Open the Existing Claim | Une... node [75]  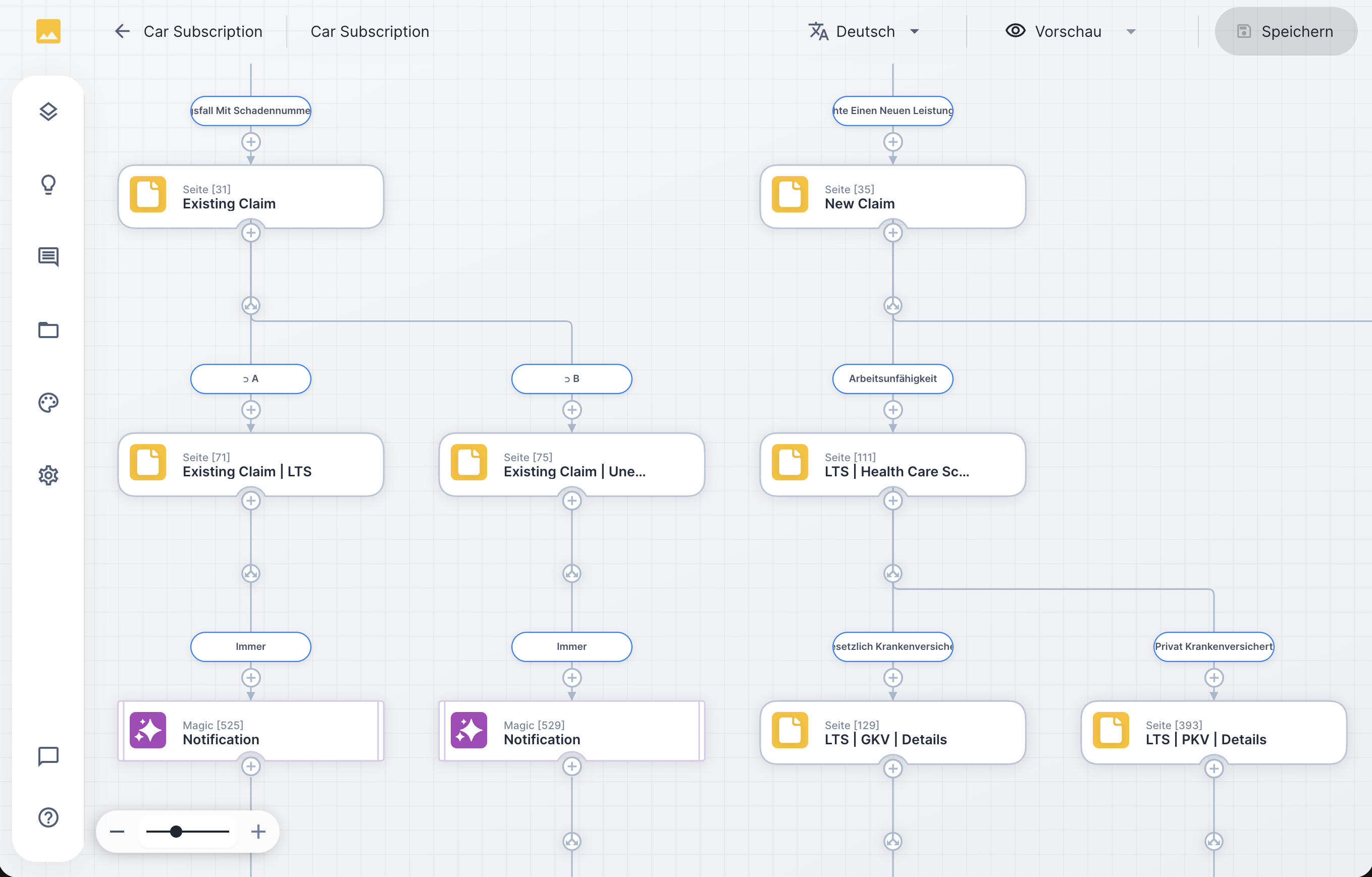[571, 465]
